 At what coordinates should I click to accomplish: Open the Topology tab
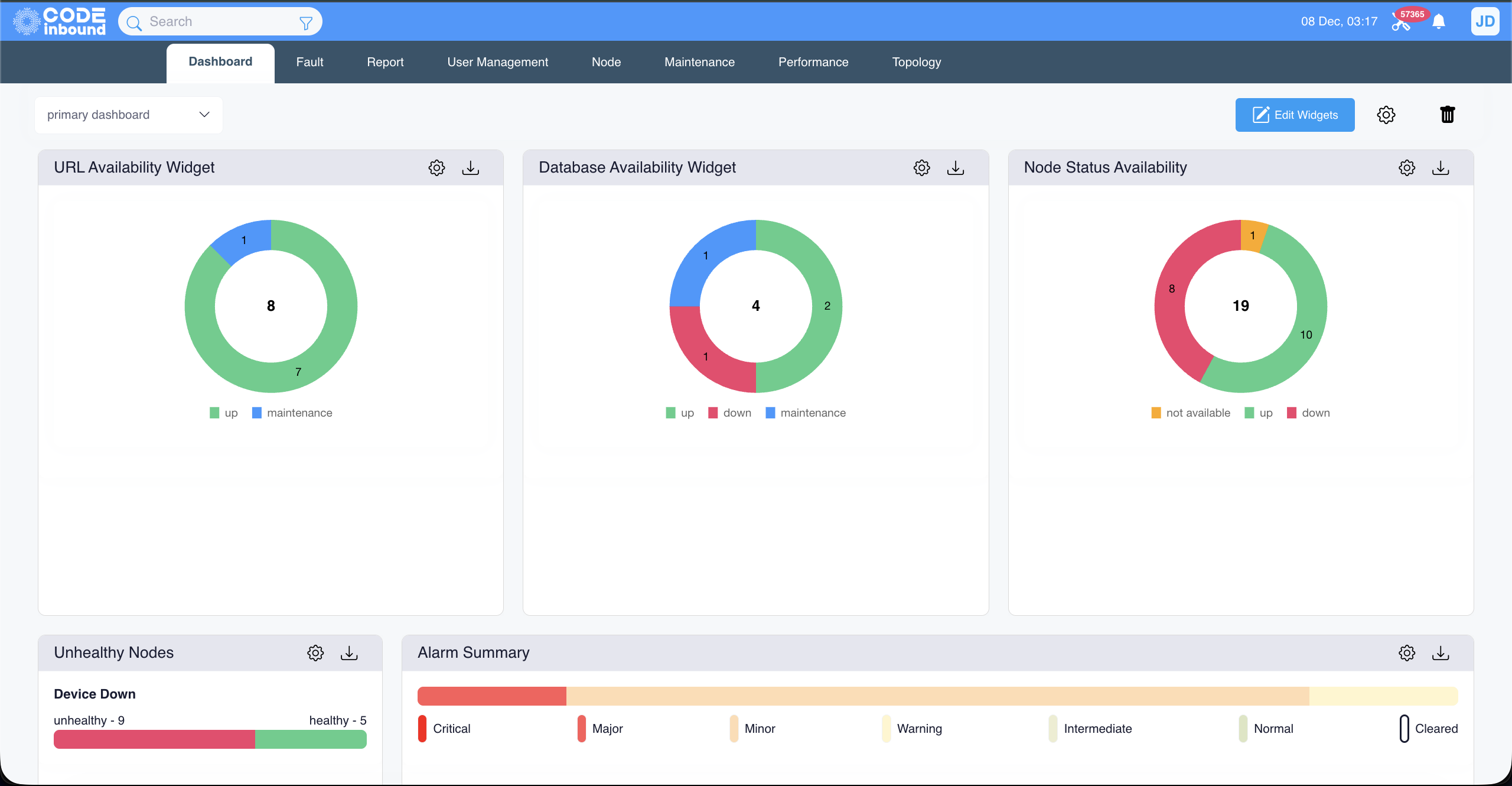916,62
